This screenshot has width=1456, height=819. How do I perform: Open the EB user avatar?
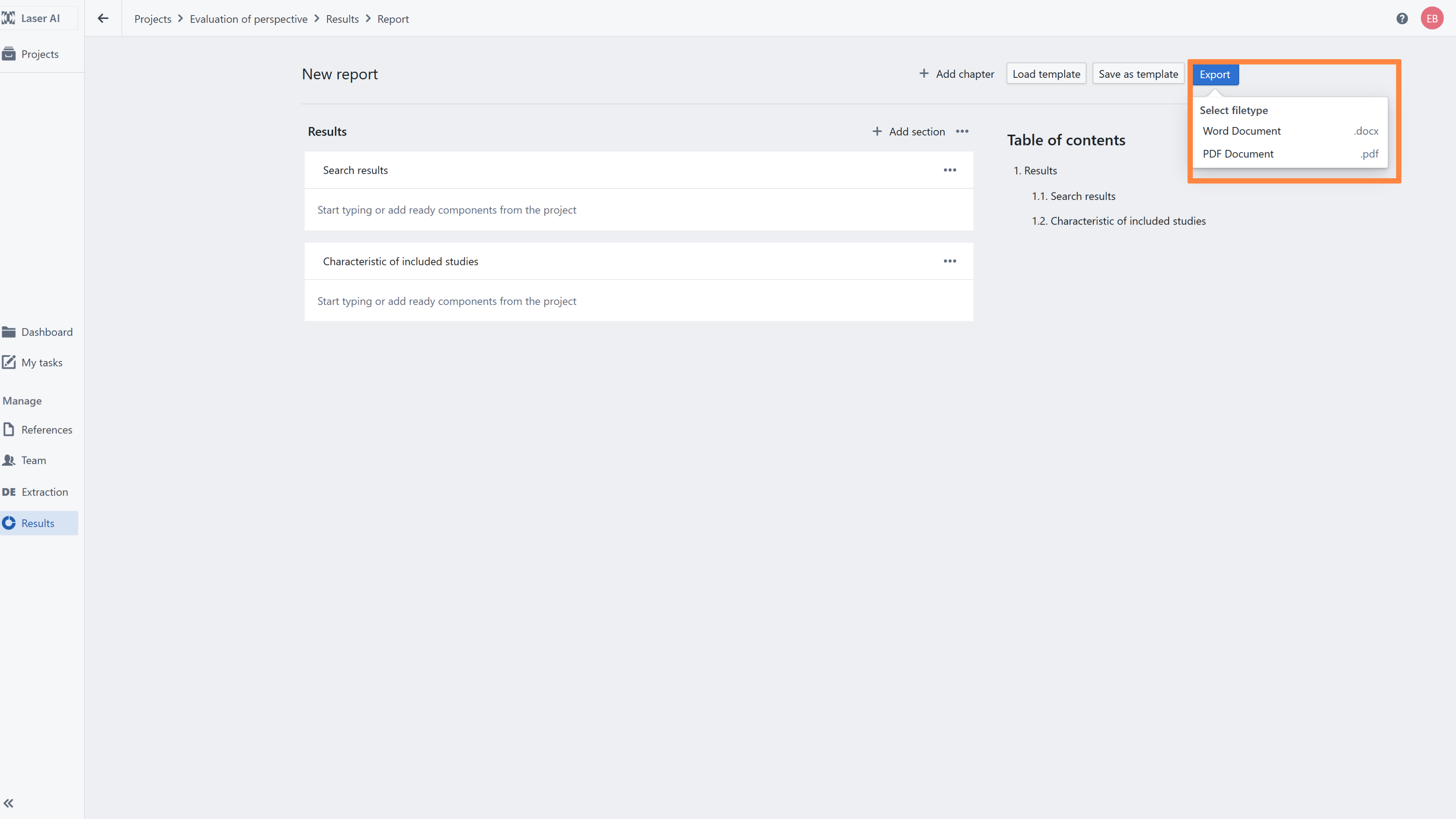click(1432, 19)
